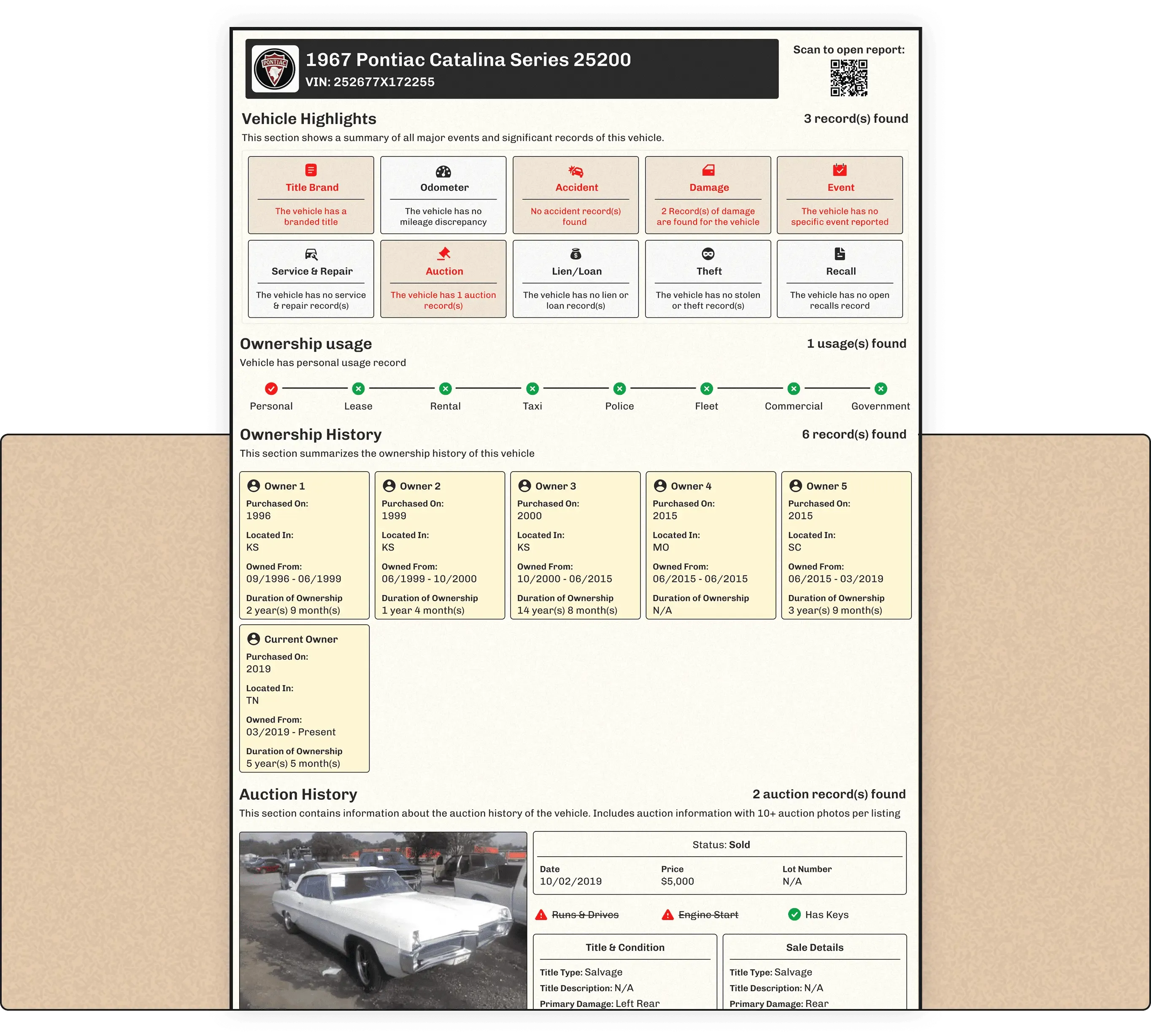Select the Owner 3 ownership card
The width and height of the screenshot is (1151, 1036).
click(575, 545)
